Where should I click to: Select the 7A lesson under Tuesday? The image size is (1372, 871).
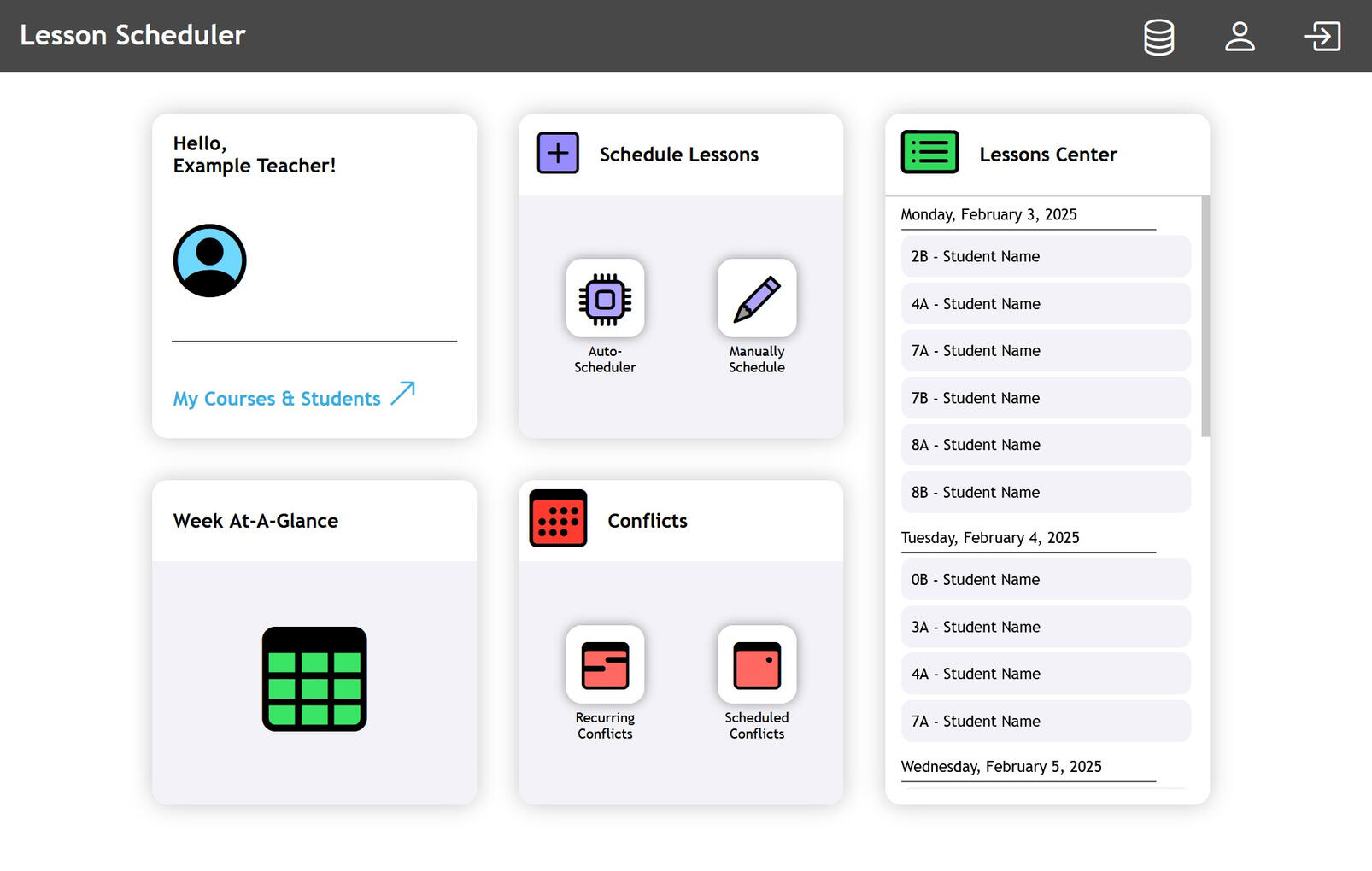1045,721
